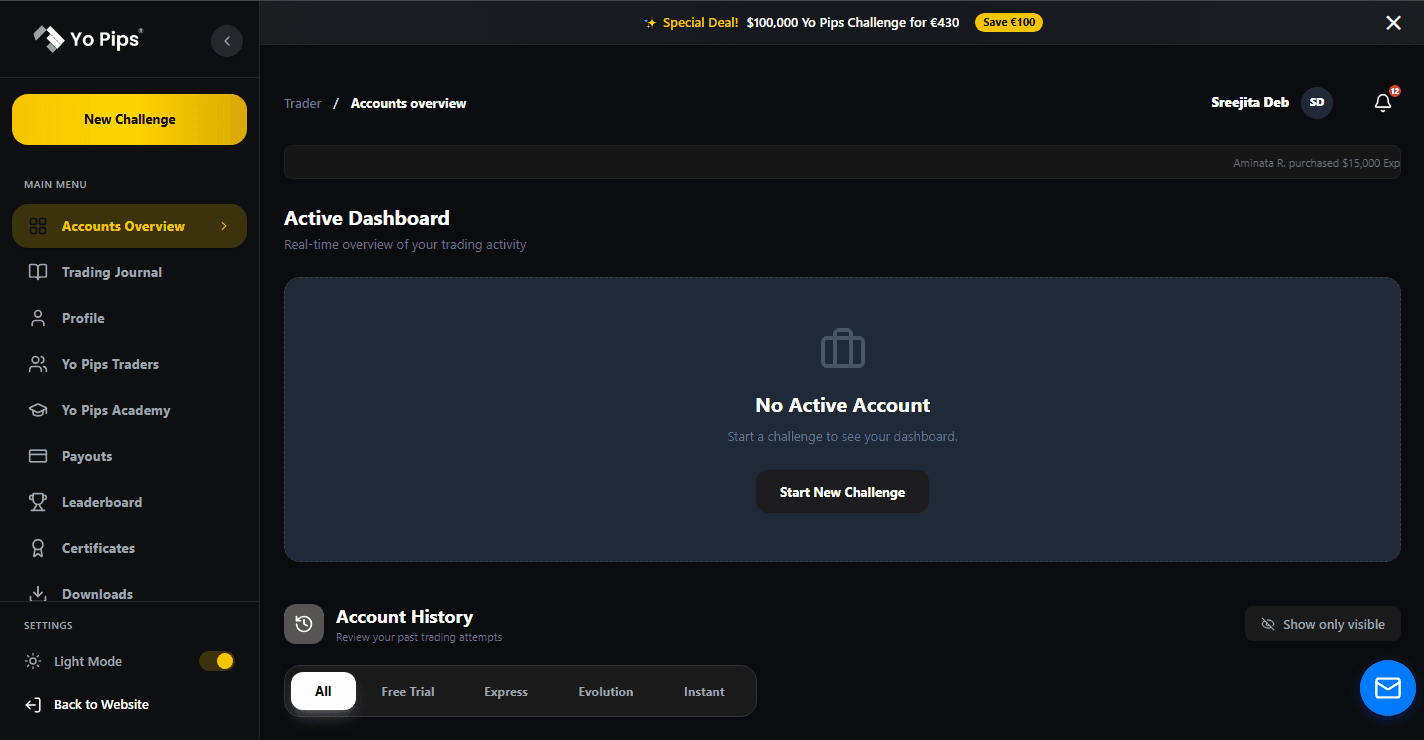The height and width of the screenshot is (740, 1424).
Task: Collapse the left sidebar
Action: pyautogui.click(x=227, y=41)
